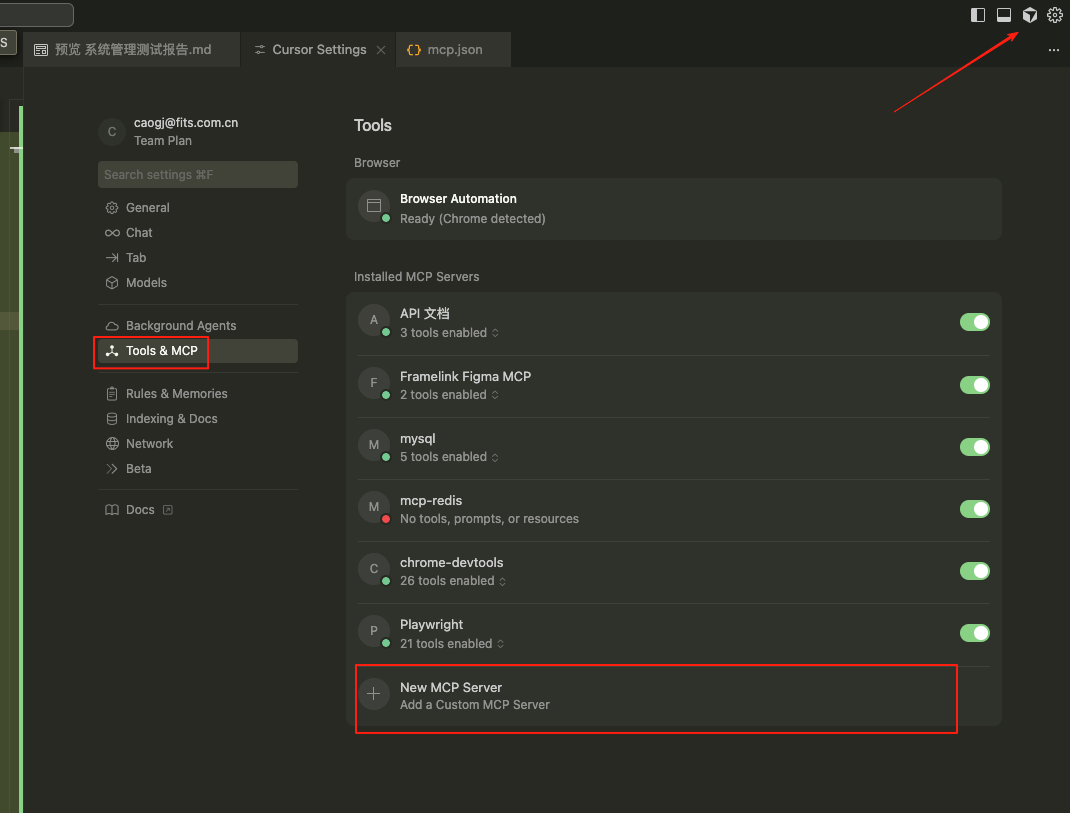Expand the 3 tools enabled list
This screenshot has height=813, width=1070.
[x=449, y=333]
